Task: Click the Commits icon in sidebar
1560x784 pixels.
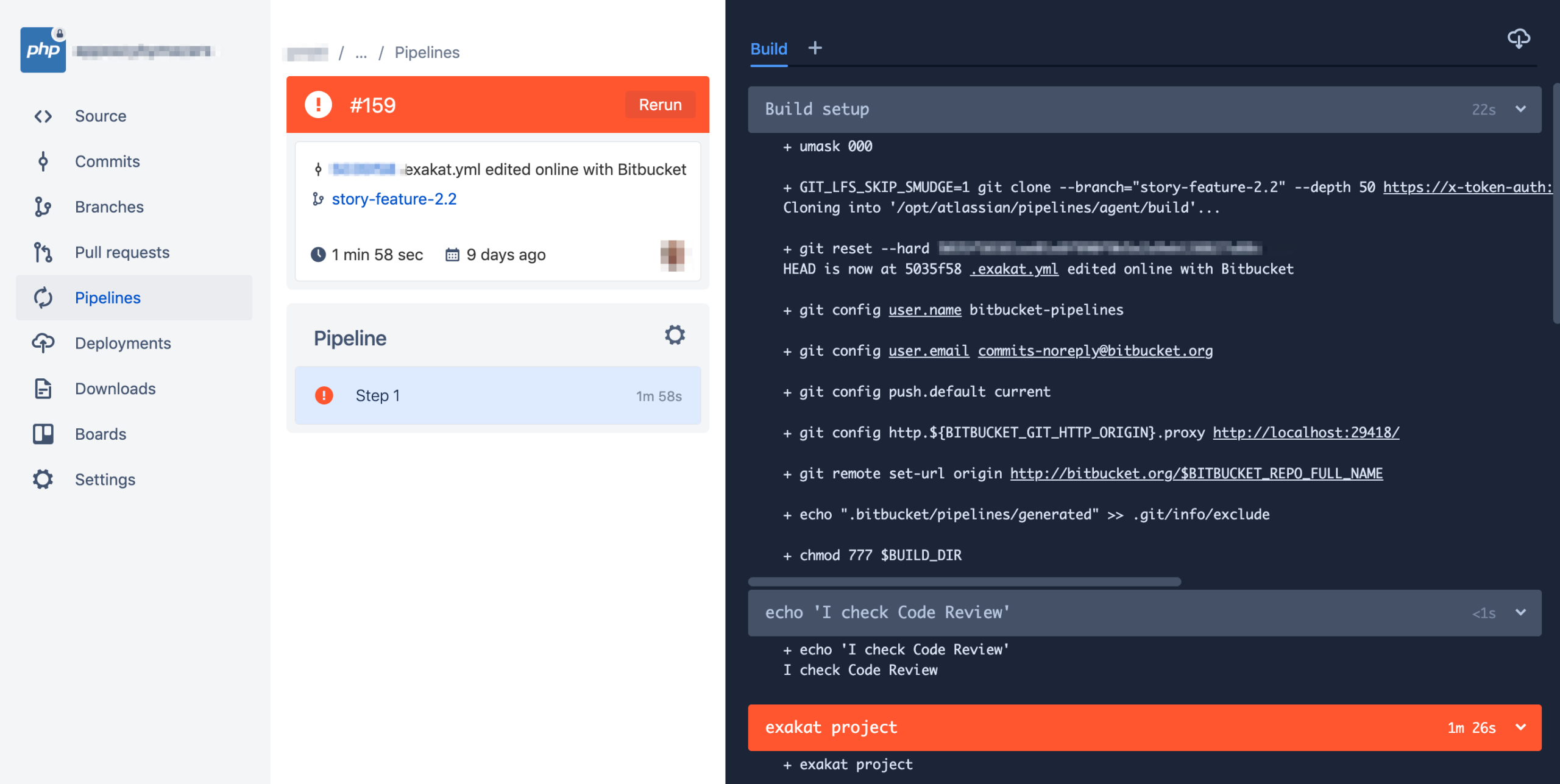Action: tap(43, 161)
